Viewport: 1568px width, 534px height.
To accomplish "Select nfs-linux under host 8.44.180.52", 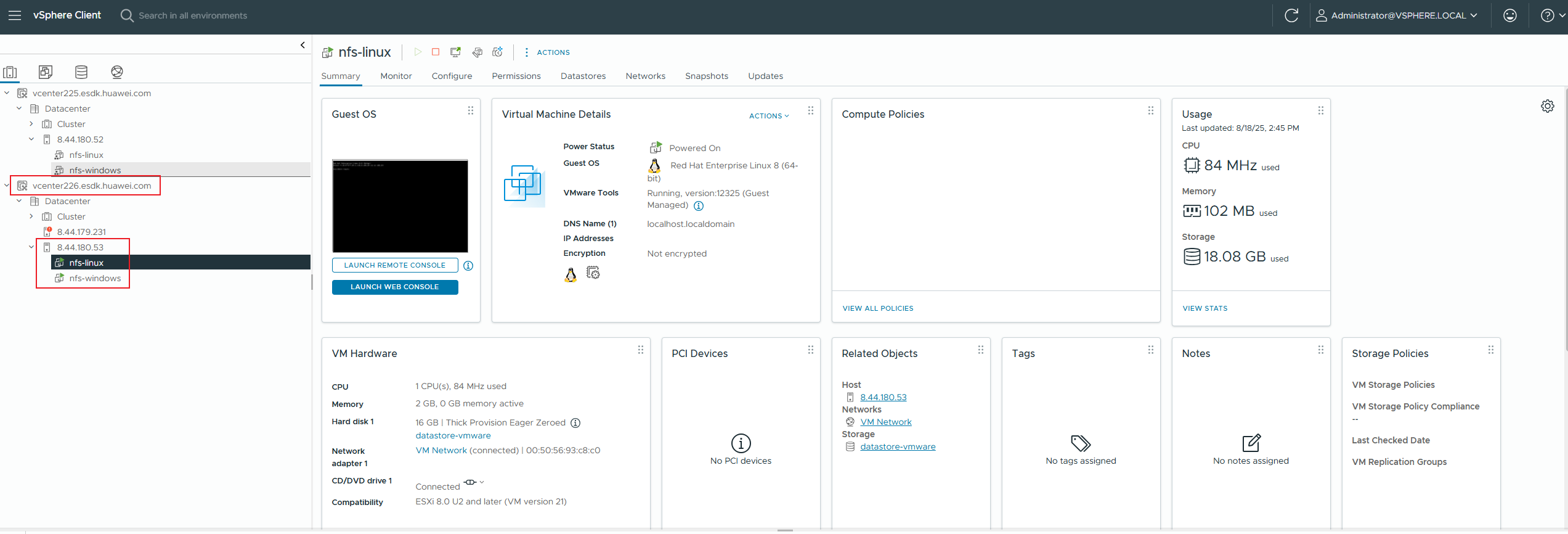I will click(x=86, y=155).
